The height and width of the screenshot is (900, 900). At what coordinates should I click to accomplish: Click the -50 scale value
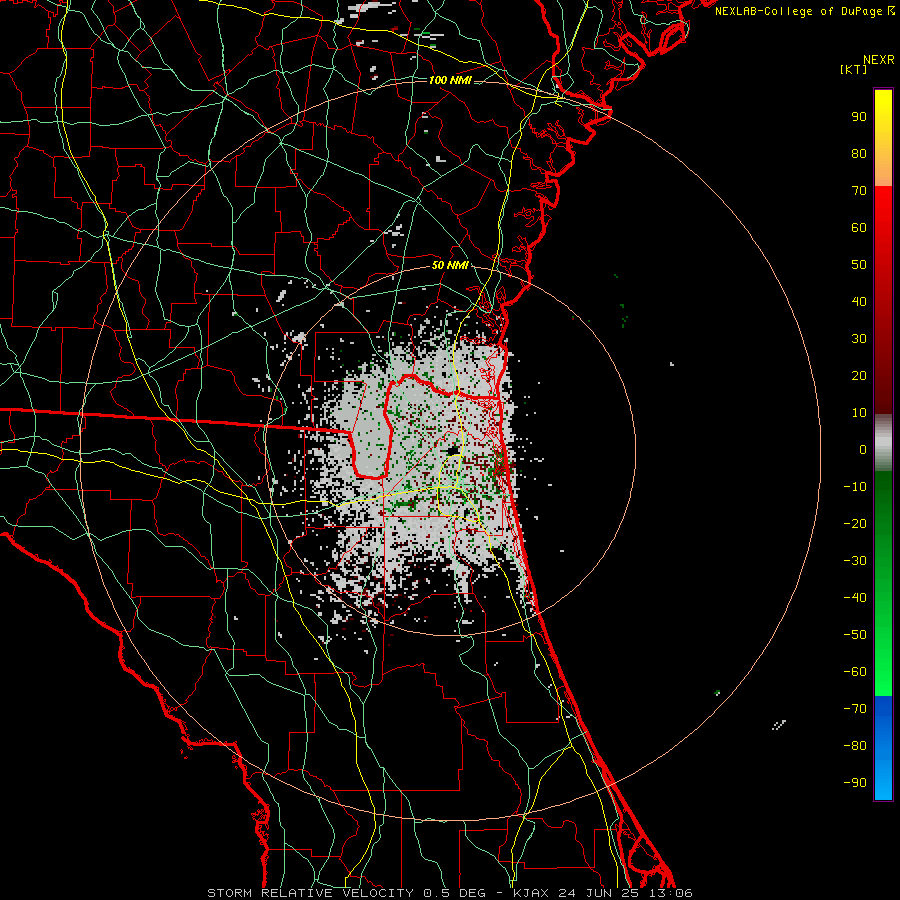[855, 635]
